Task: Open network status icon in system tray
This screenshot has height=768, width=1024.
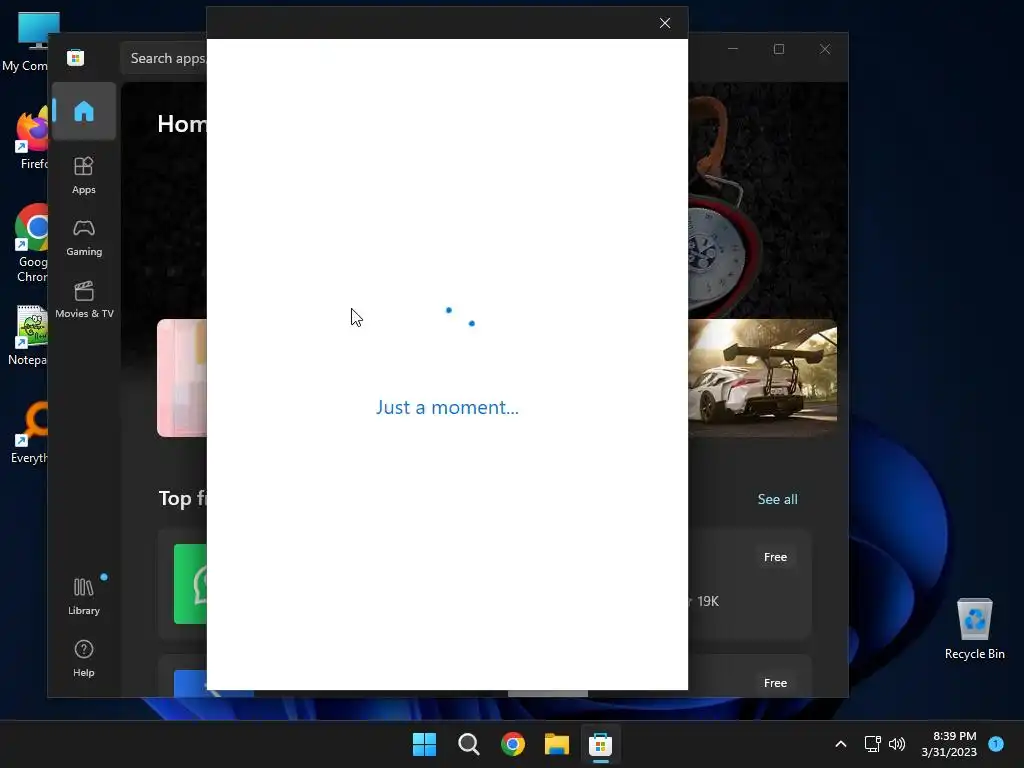Action: tap(872, 744)
